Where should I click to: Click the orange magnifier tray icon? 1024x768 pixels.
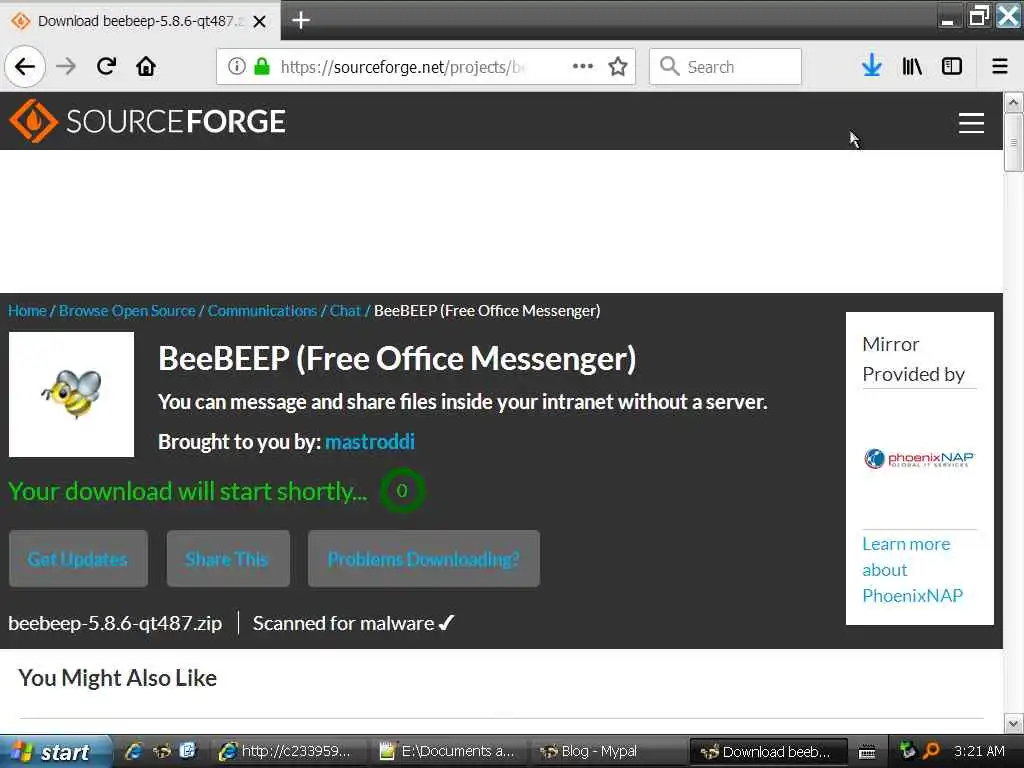(x=931, y=750)
